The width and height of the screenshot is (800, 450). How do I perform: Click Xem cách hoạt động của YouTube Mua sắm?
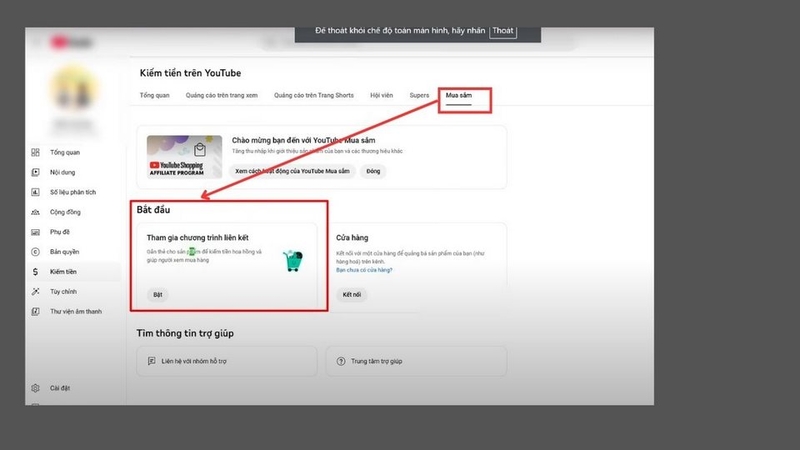pos(292,171)
